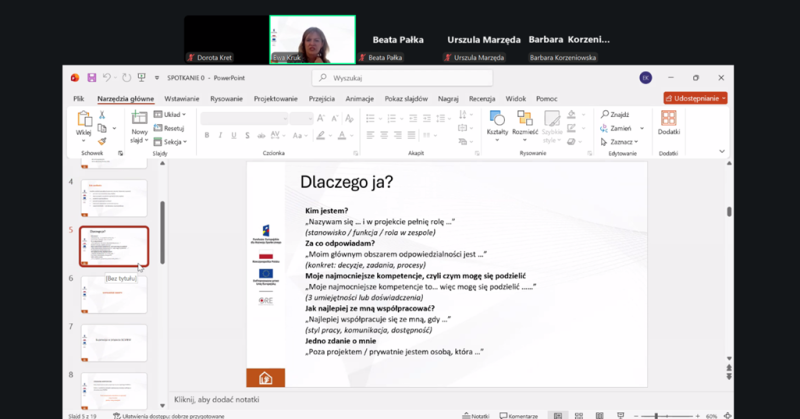Viewport: 800px width, 419px height.
Task: Toggle the Komentarze comments pane
Action: [521, 415]
